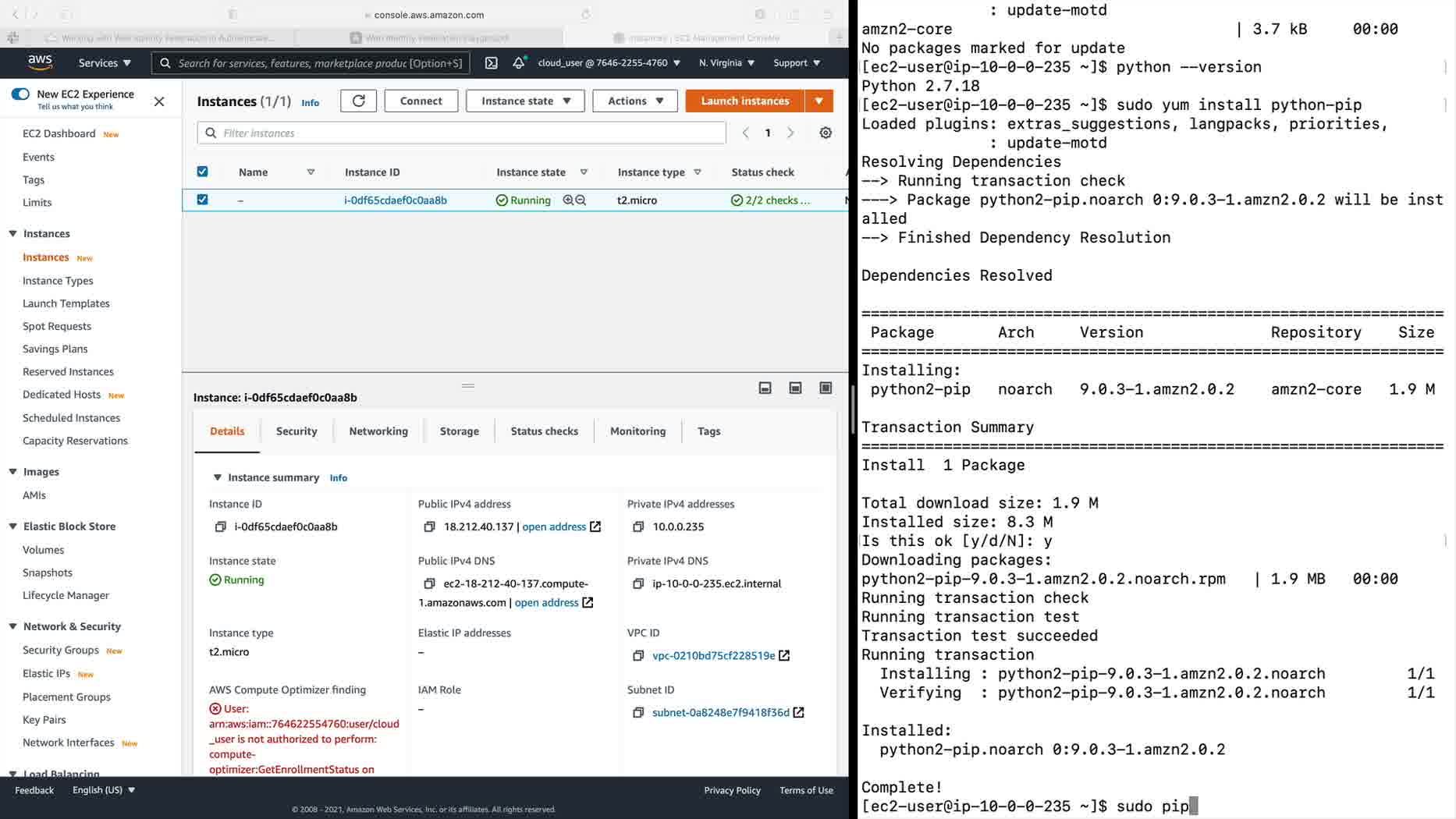Open the vpc-0210bd75cf228519e link
1456x819 pixels.
click(714, 656)
